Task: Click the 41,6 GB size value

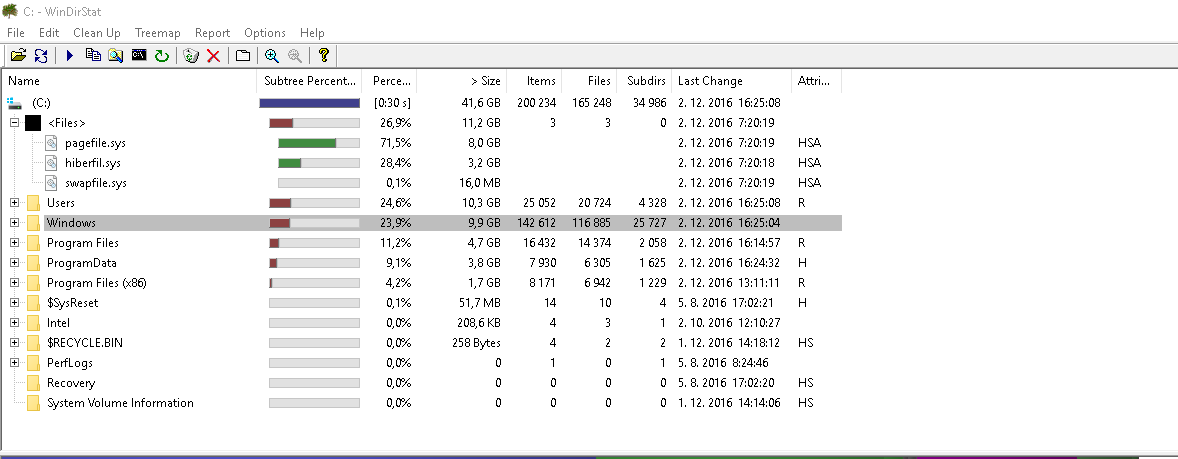Action: click(x=481, y=103)
